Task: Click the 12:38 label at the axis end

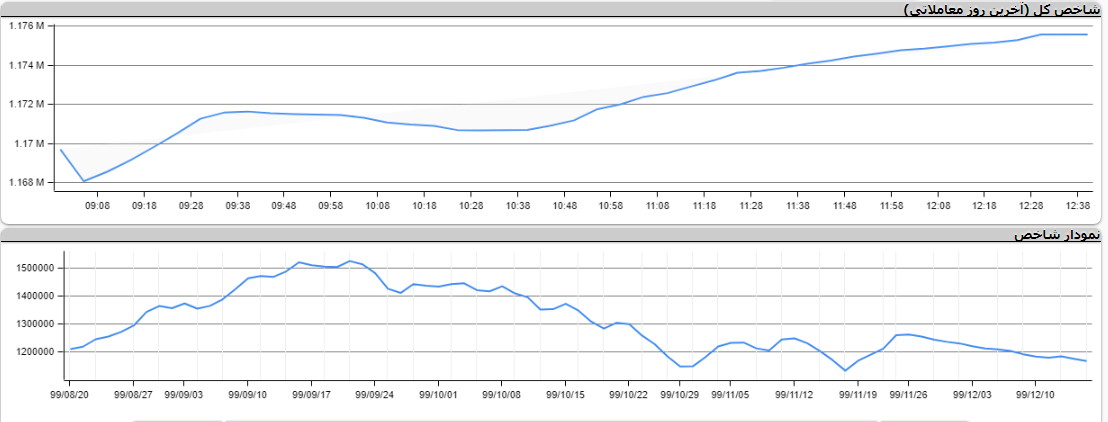Action: 1076,205
